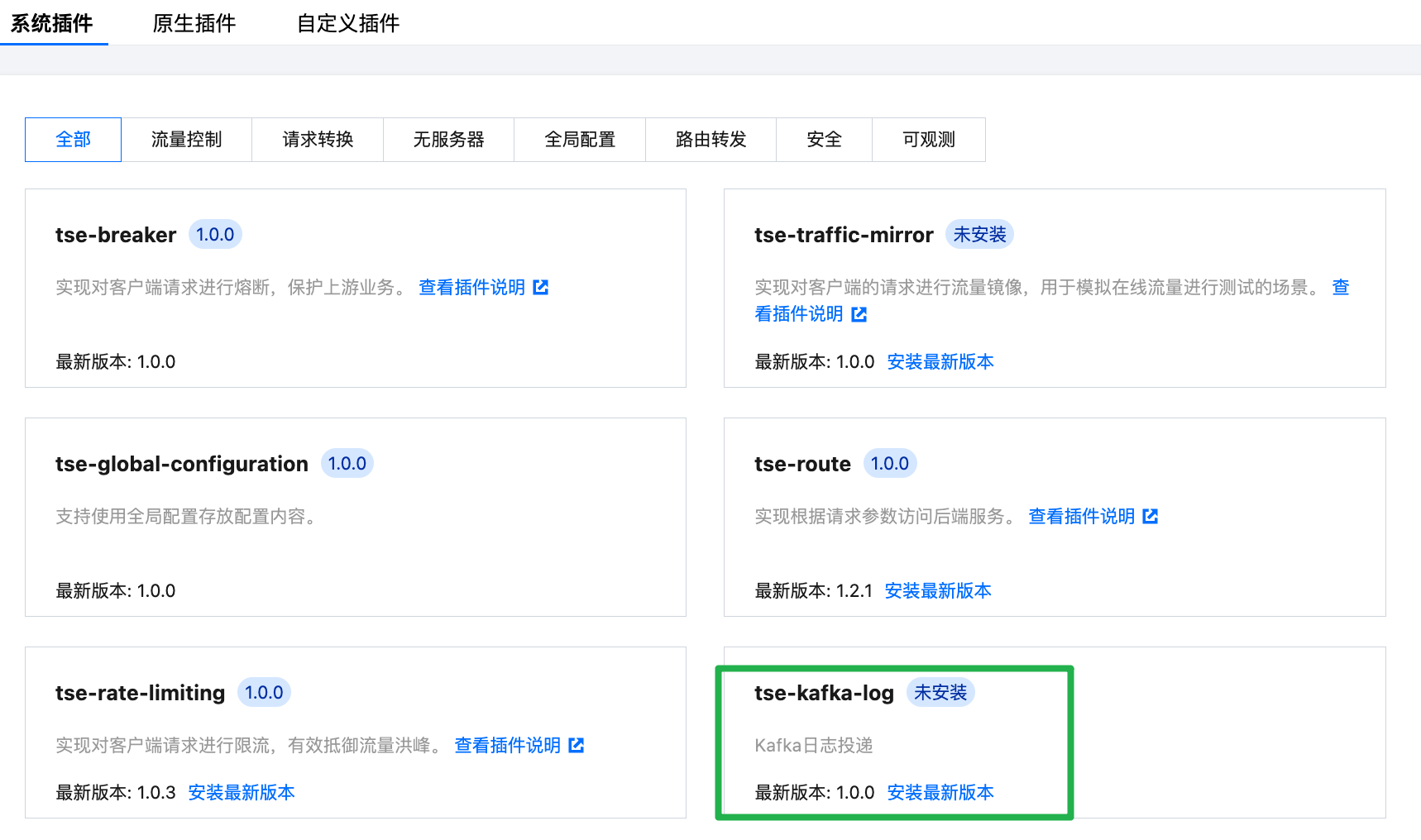Click the tse-global-configuration plugin title
Image resolution: width=1421 pixels, height=840 pixels.
pos(182,464)
